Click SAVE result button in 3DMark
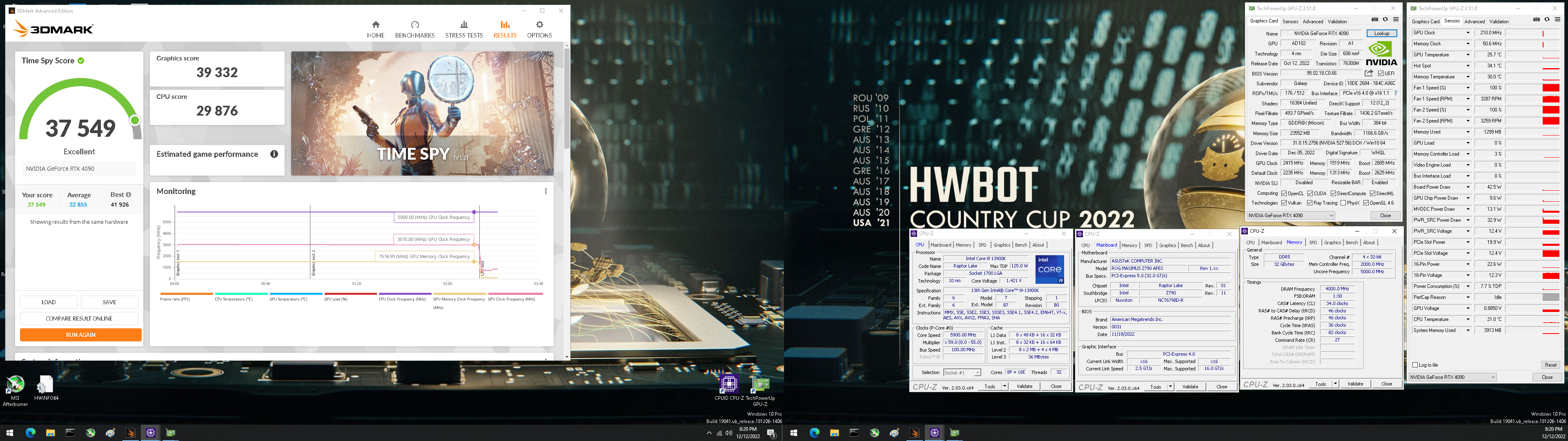The width and height of the screenshot is (1568, 441). coord(109,302)
